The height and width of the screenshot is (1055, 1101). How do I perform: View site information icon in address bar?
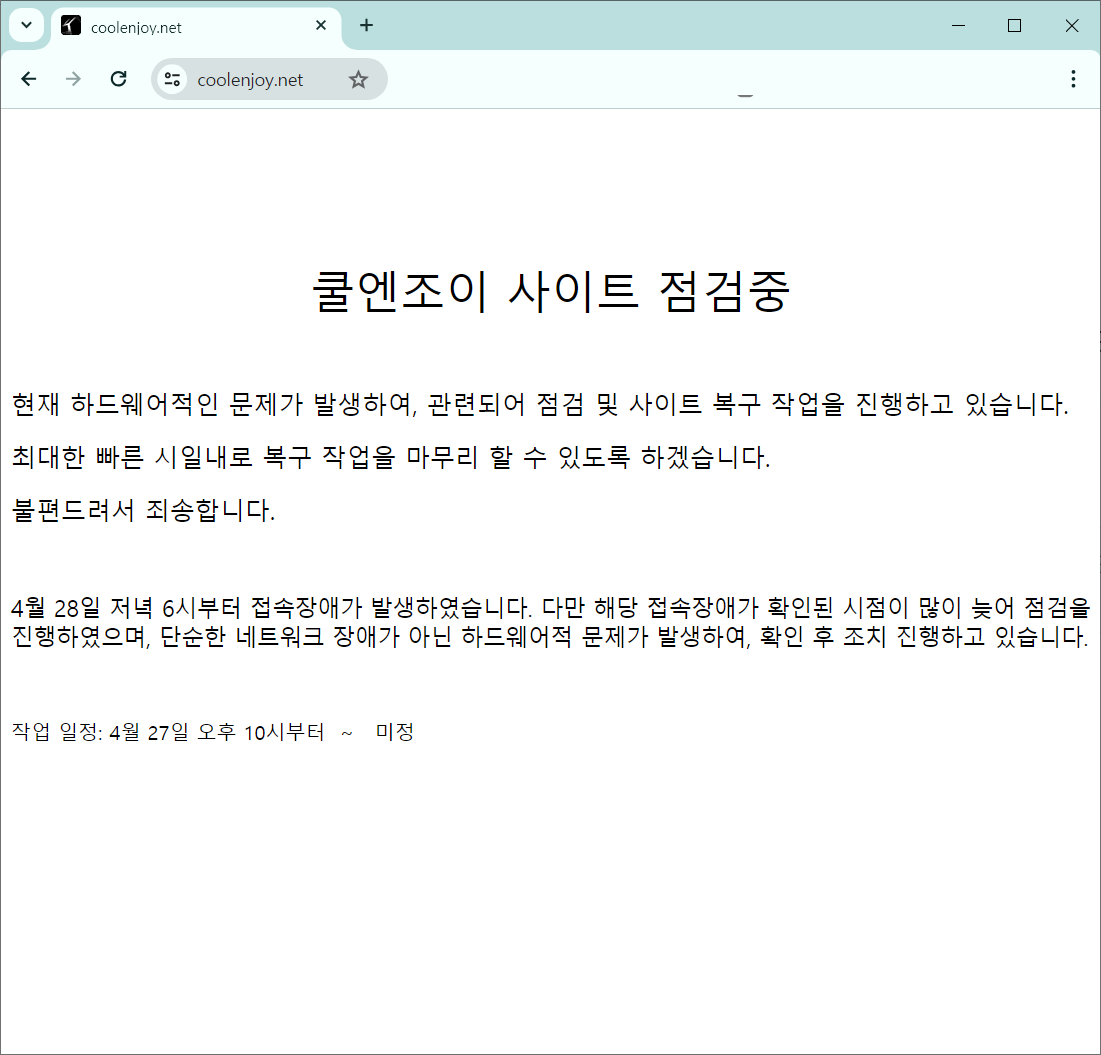[172, 79]
